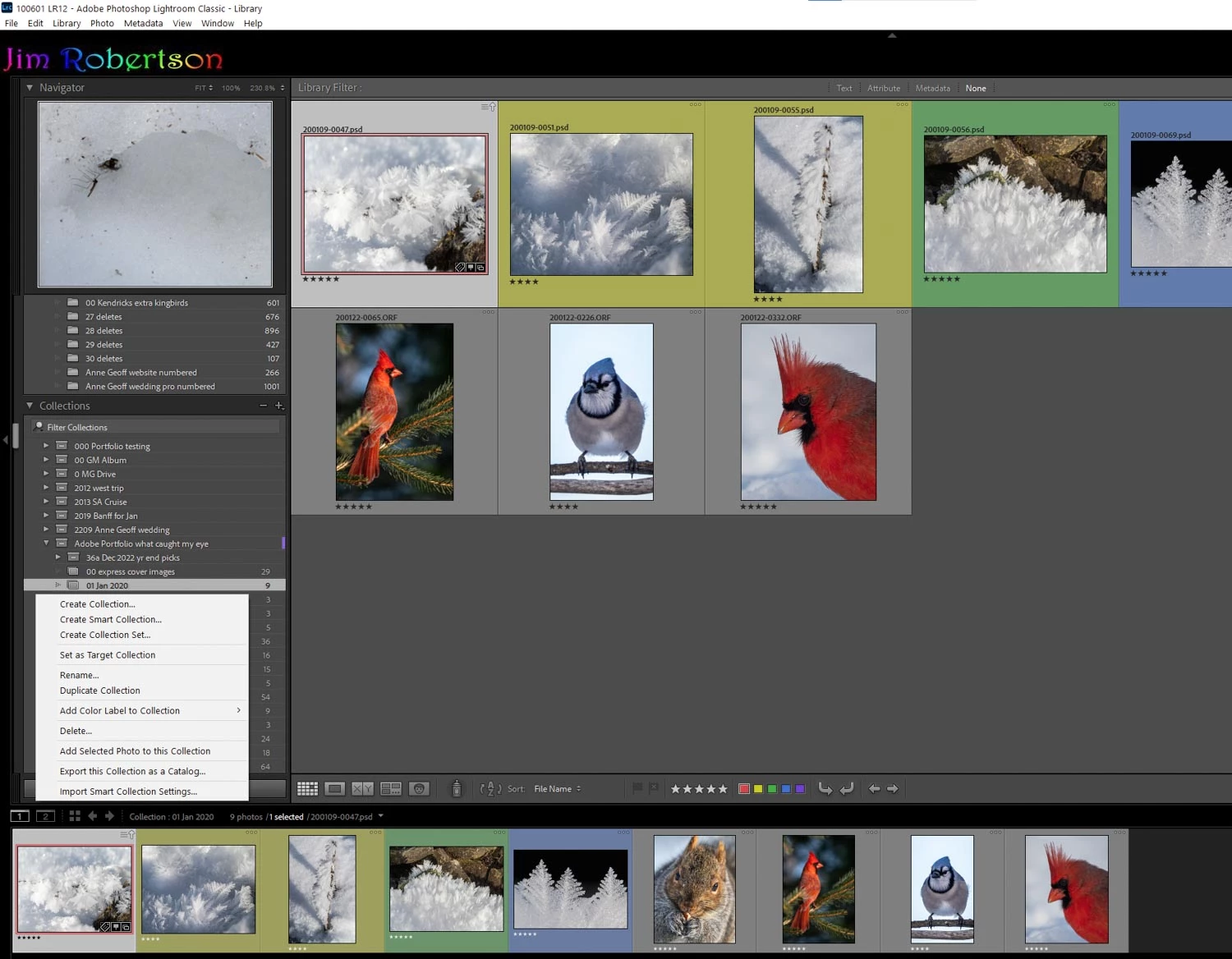This screenshot has height=959, width=1232.
Task: Select previous photo toolbar arrow
Action: click(x=874, y=789)
